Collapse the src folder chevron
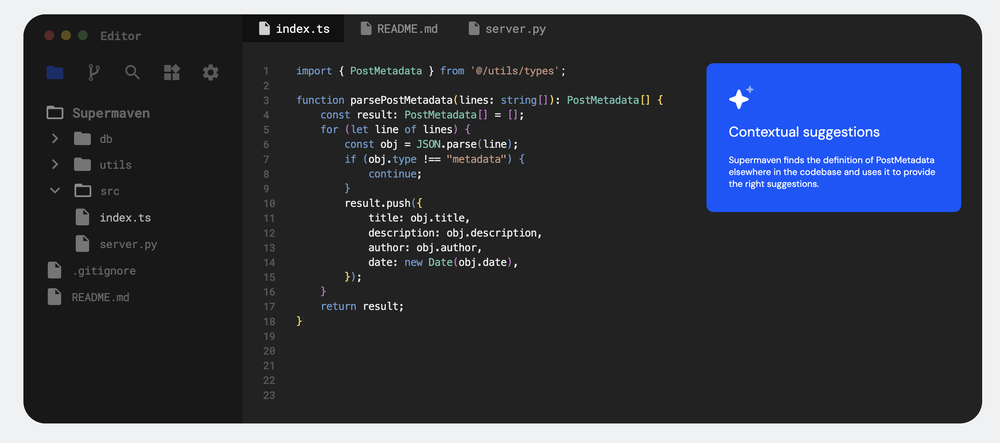Image resolution: width=1000 pixels, height=443 pixels. (55, 191)
